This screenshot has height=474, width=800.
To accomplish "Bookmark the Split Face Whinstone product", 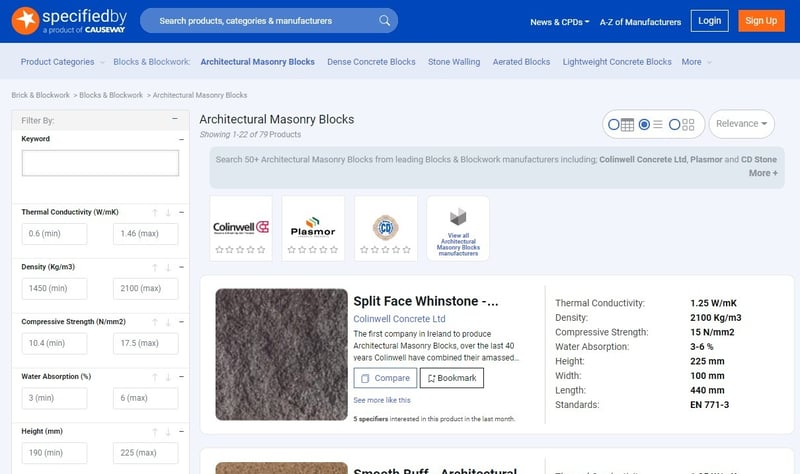I will (452, 378).
